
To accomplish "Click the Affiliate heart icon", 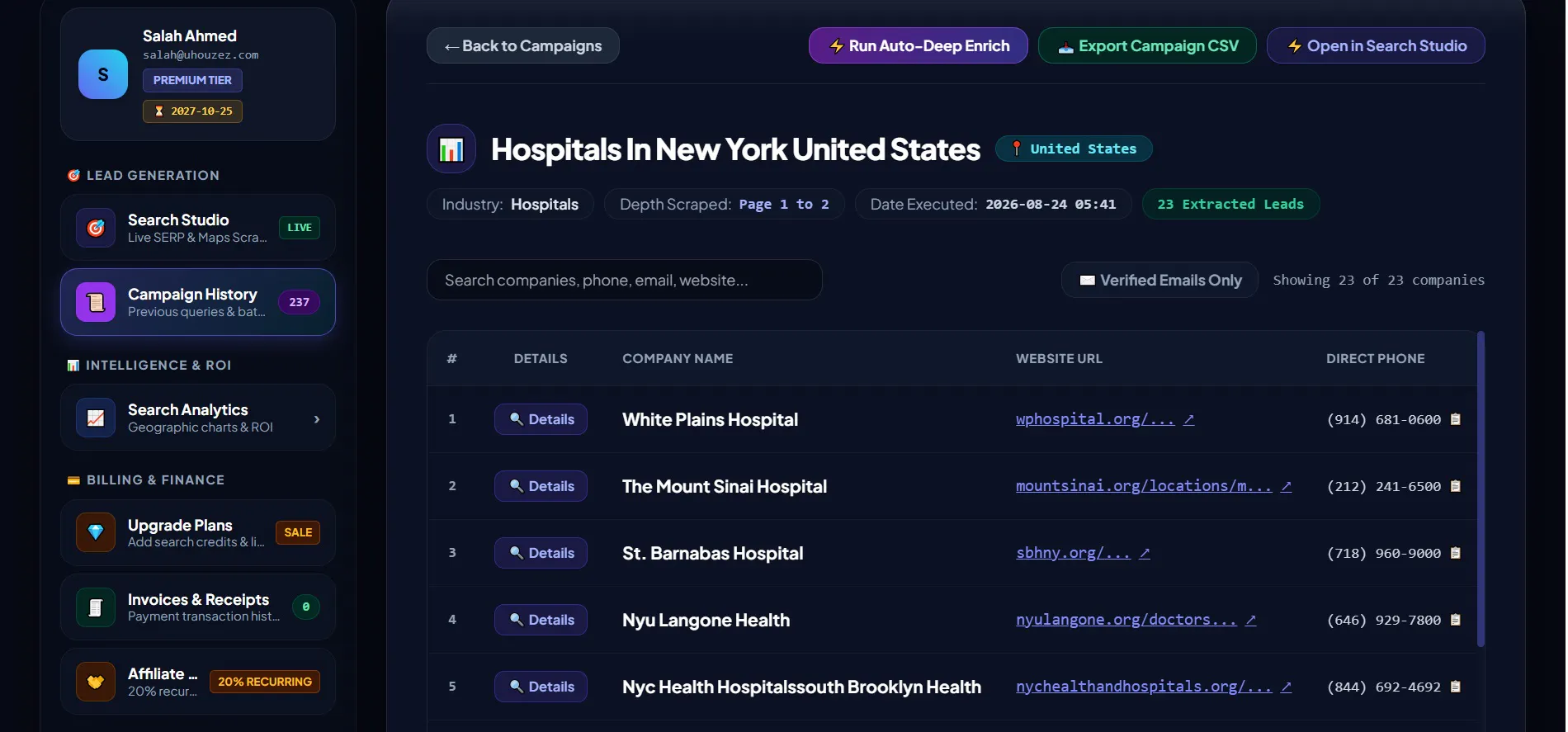I will (x=96, y=682).
